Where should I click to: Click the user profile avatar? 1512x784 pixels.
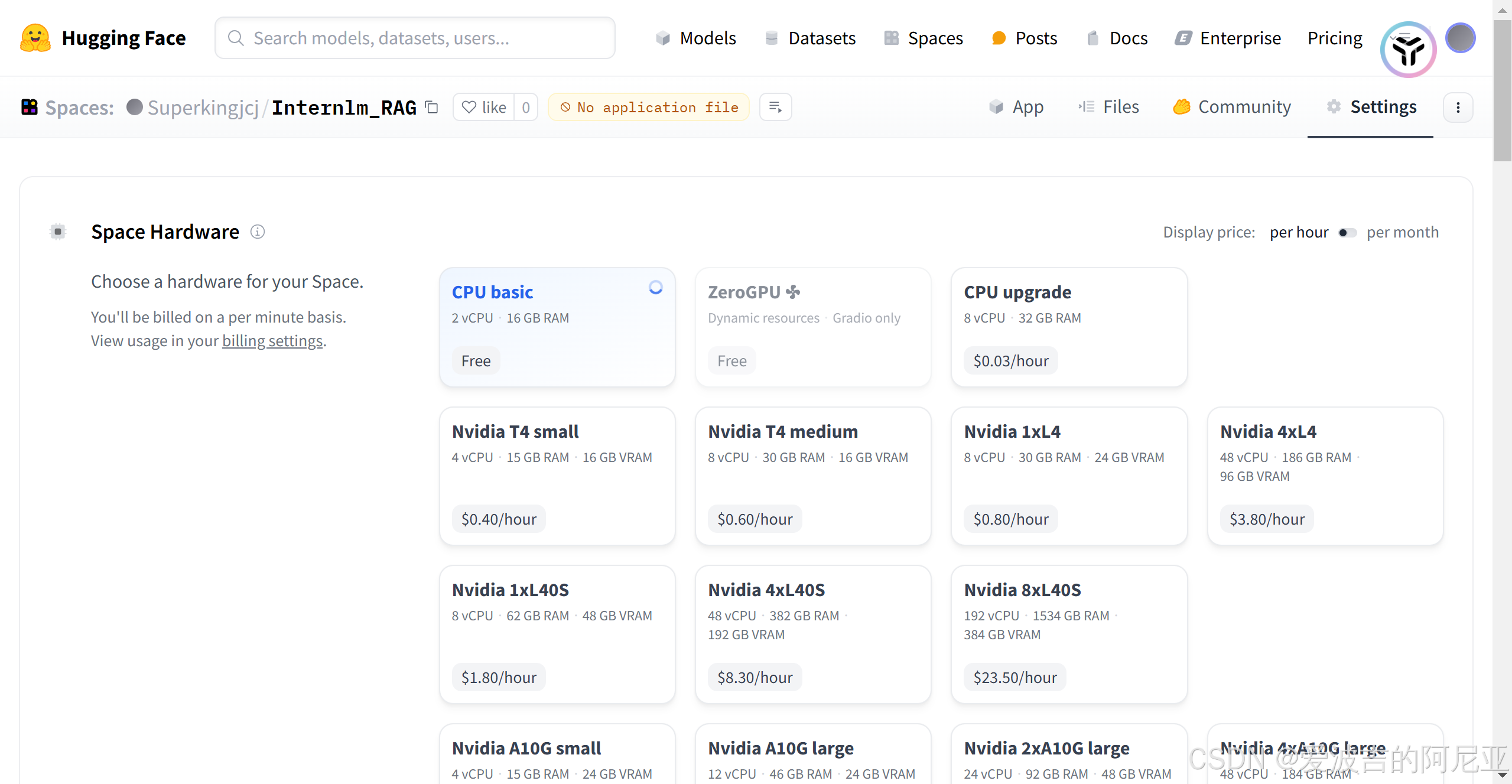pyautogui.click(x=1460, y=38)
